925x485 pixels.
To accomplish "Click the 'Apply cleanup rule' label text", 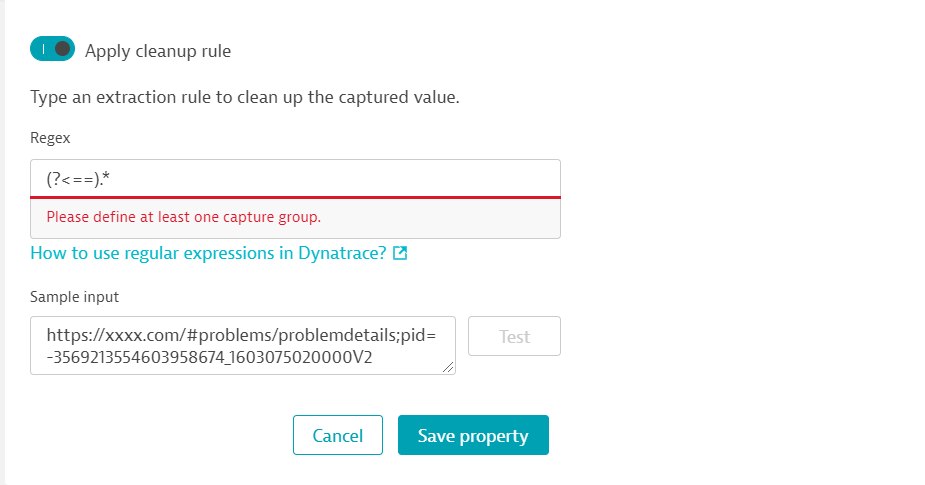I will pyautogui.click(x=158, y=51).
